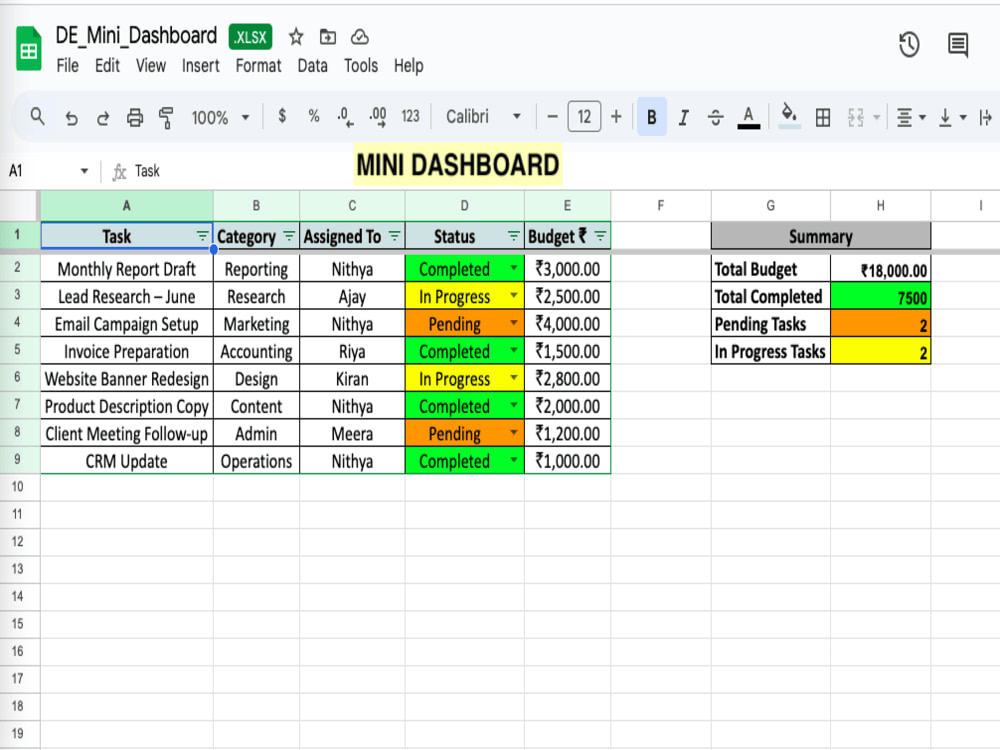Select the green Total Completed 7500 cell
Image resolution: width=1000 pixels, height=750 pixels.
[x=880, y=297]
